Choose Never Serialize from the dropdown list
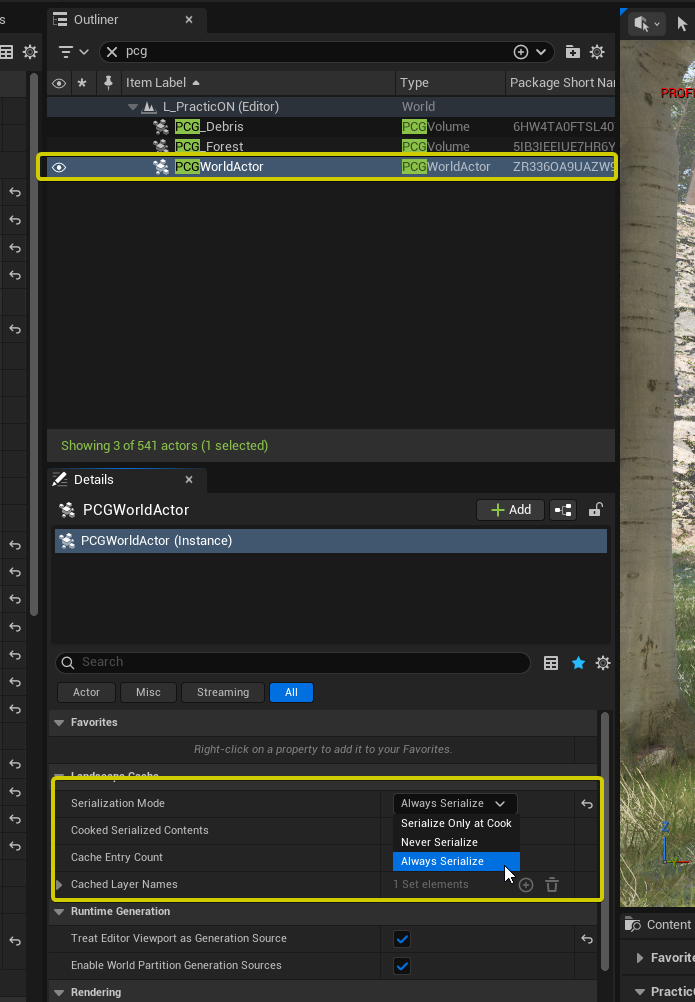695x1002 pixels. 439,842
